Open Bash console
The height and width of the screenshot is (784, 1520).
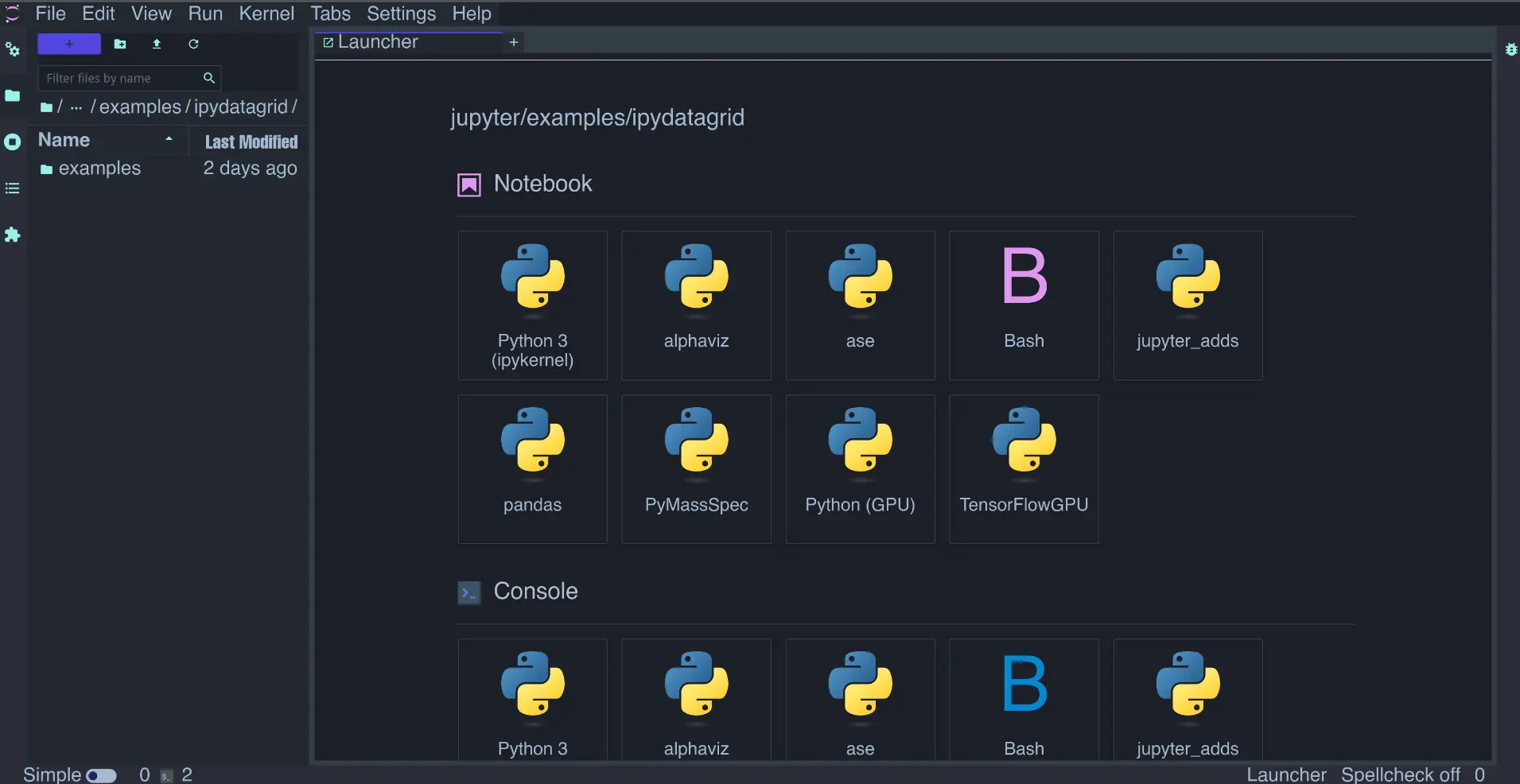click(1024, 700)
